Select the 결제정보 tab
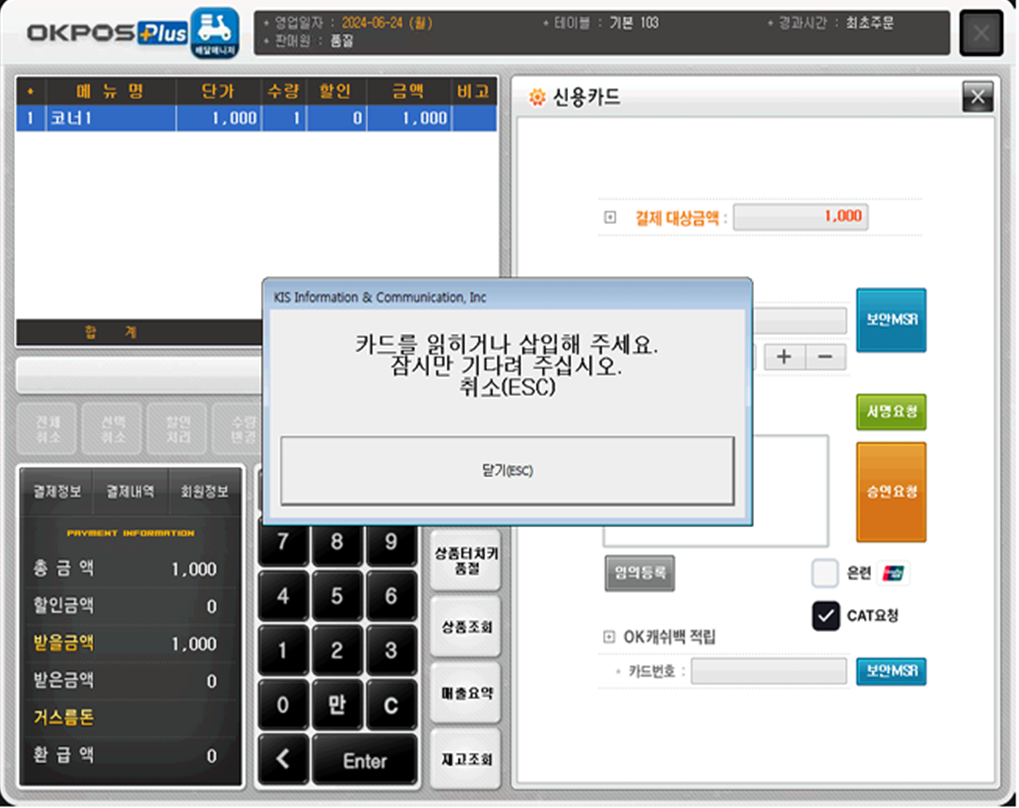The width and height of the screenshot is (1019, 808). click(x=57, y=491)
